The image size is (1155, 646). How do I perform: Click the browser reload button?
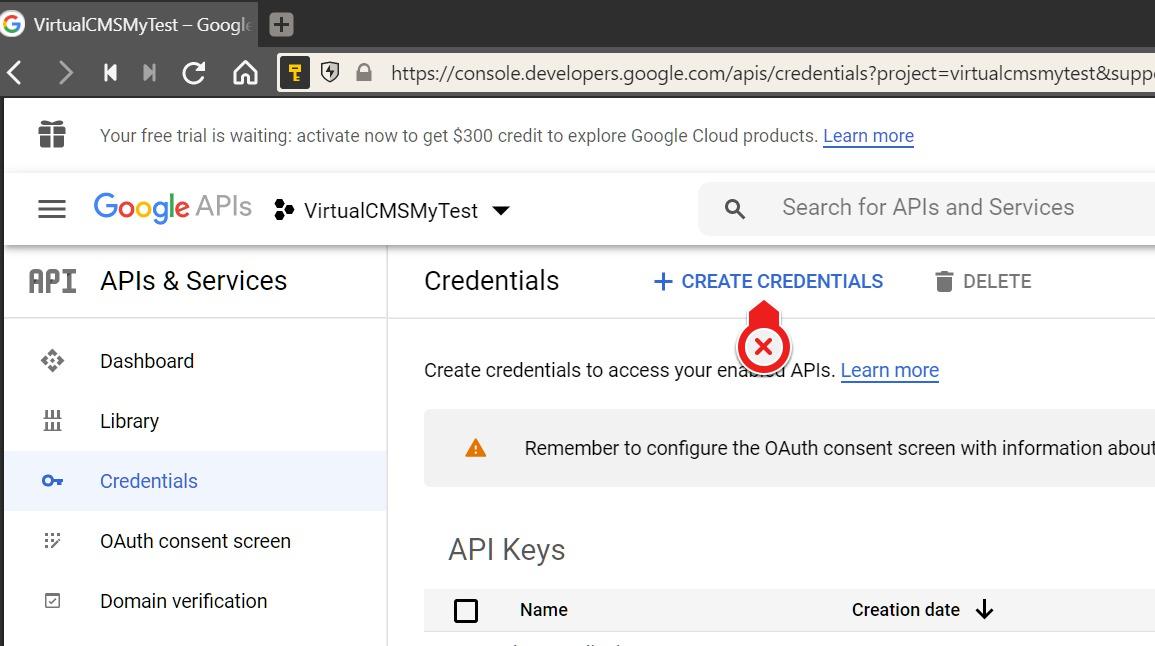click(194, 73)
